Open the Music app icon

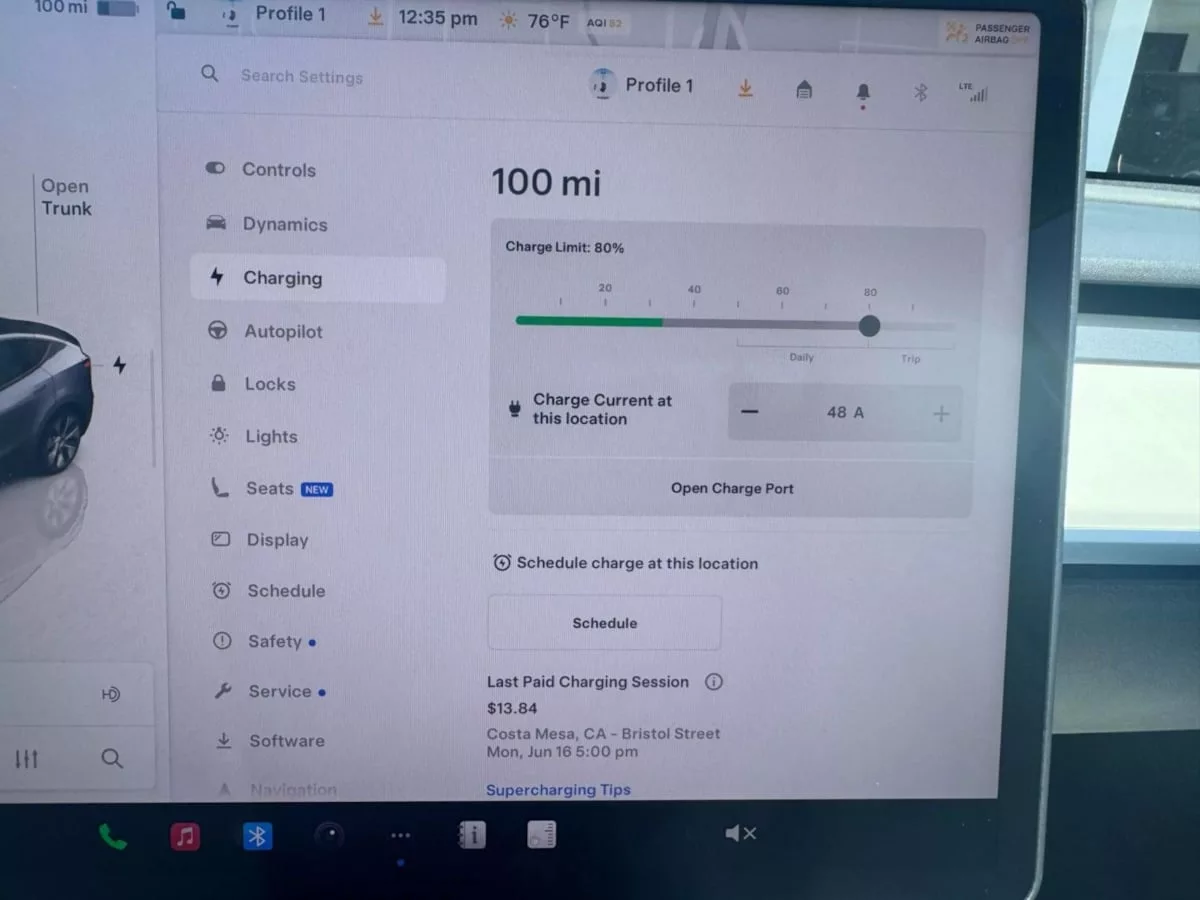point(185,836)
